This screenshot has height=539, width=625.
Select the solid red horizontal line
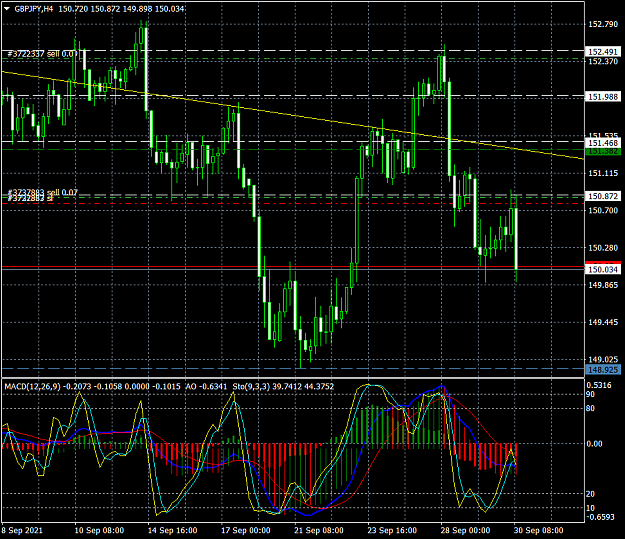(x=293, y=266)
